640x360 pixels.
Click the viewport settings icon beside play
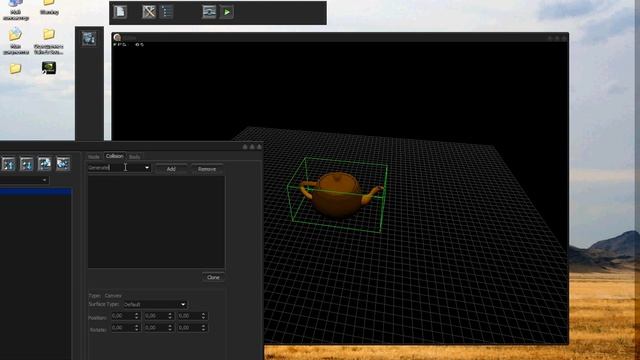[x=209, y=11]
